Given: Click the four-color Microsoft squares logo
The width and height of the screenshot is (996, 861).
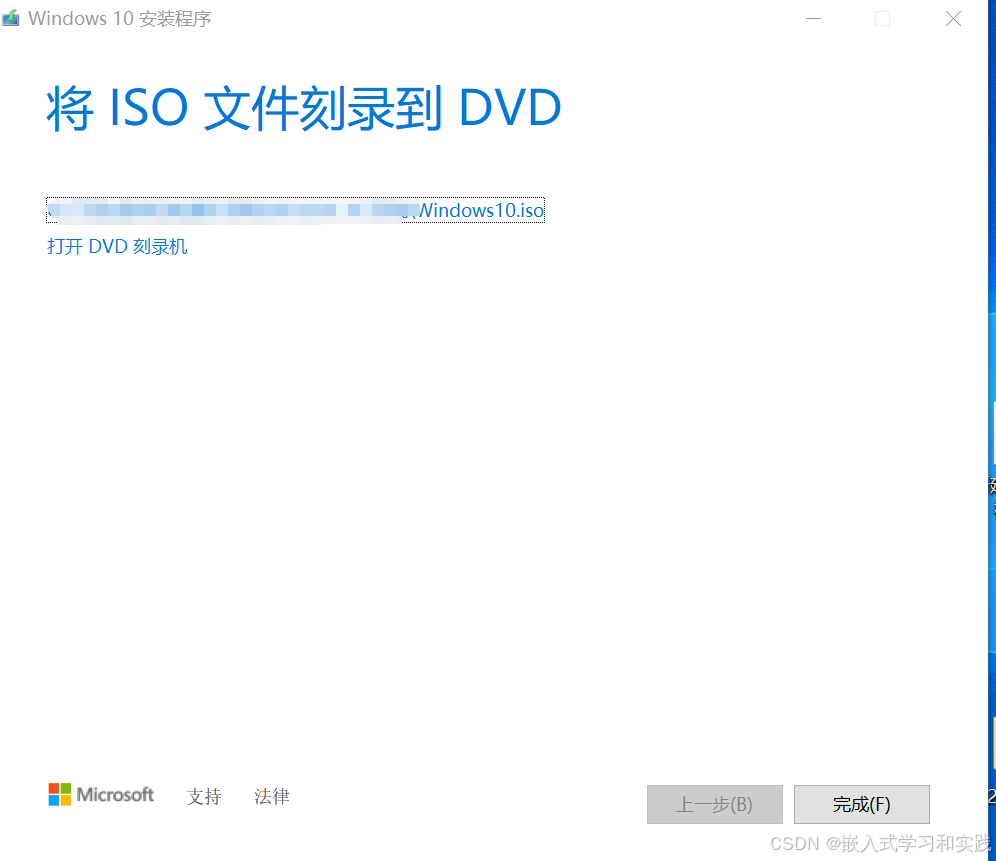Looking at the screenshot, I should [60, 794].
